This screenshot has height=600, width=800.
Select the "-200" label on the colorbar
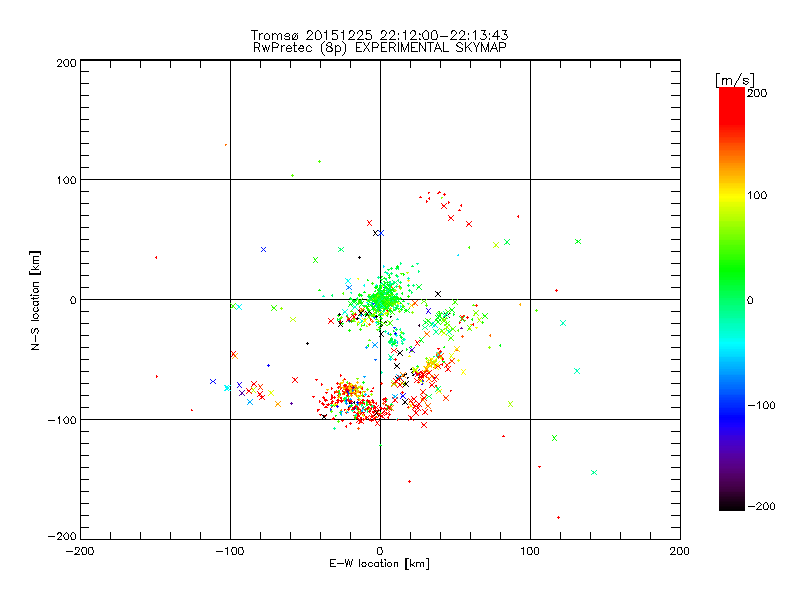(x=761, y=507)
